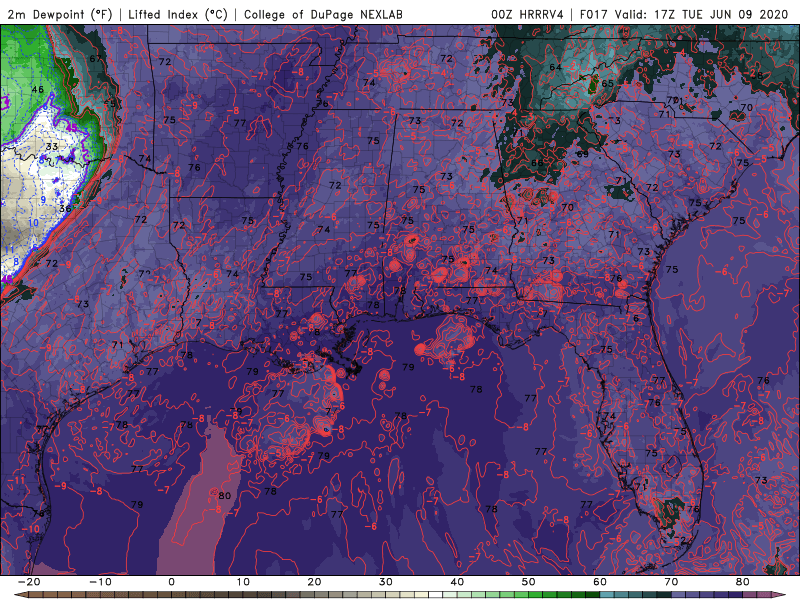This screenshot has width=800, height=600.
Task: Click the '-20' label on the color scale
Action: coord(29,582)
